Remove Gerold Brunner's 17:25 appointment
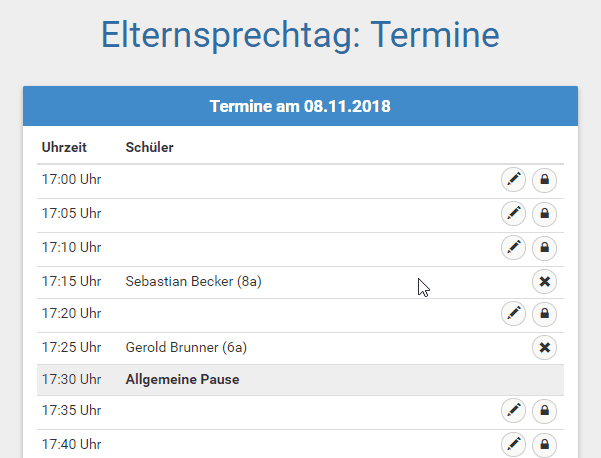The width and height of the screenshot is (601, 458). point(544,347)
